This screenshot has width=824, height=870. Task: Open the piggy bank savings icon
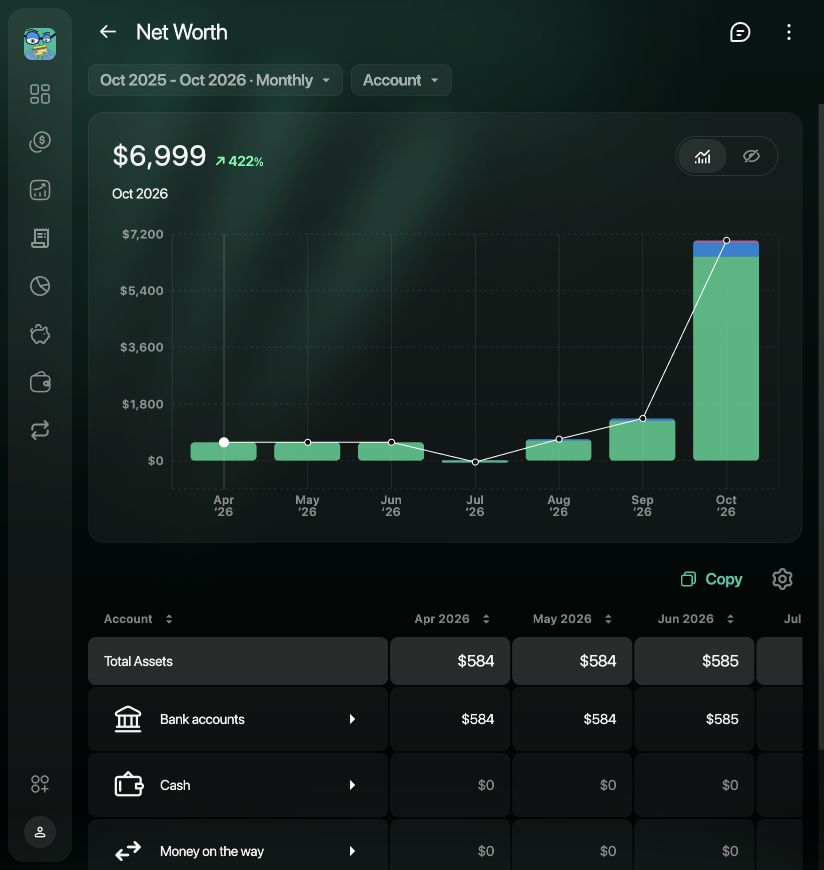[40, 334]
